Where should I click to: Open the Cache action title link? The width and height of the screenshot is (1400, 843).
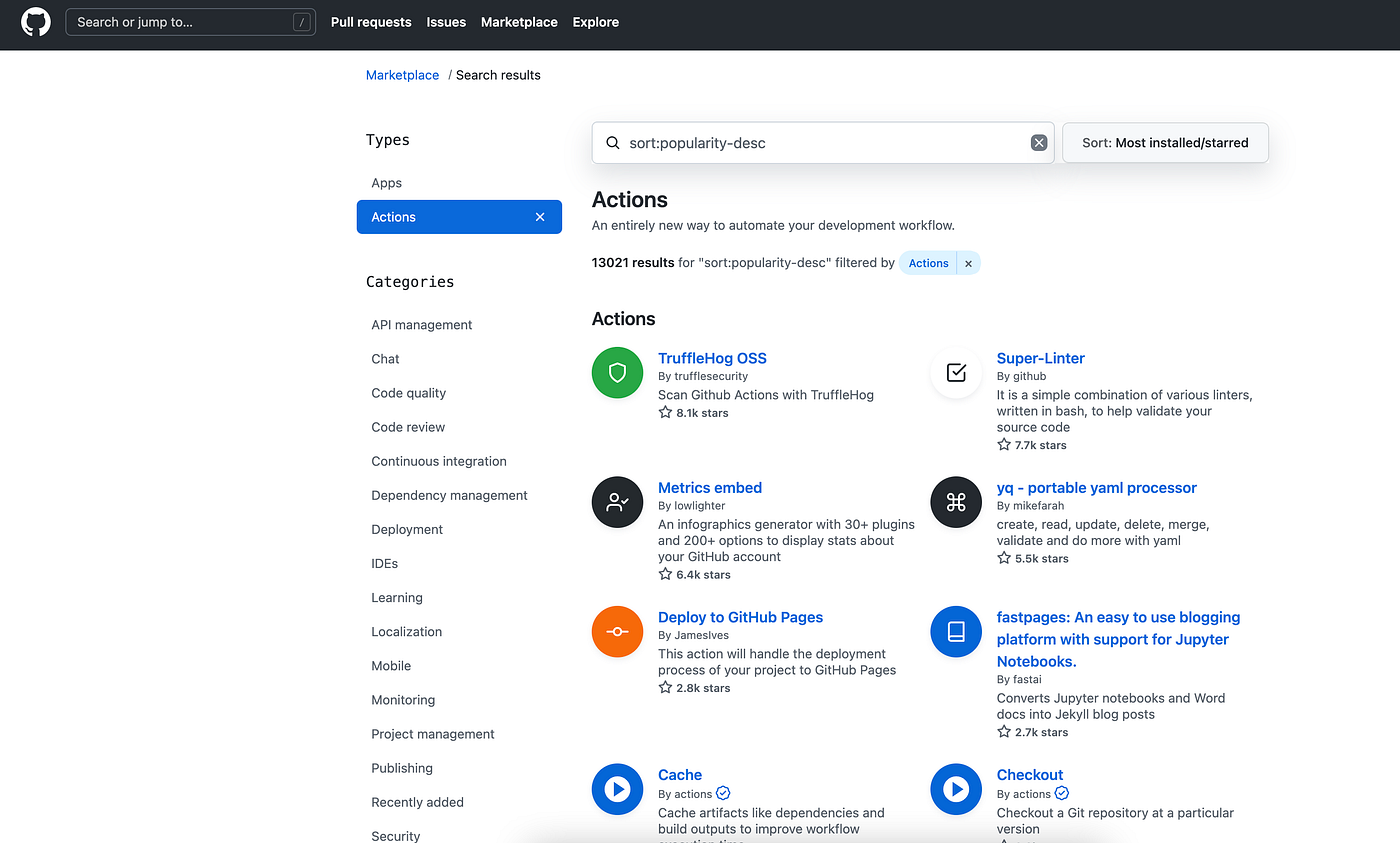pos(680,775)
